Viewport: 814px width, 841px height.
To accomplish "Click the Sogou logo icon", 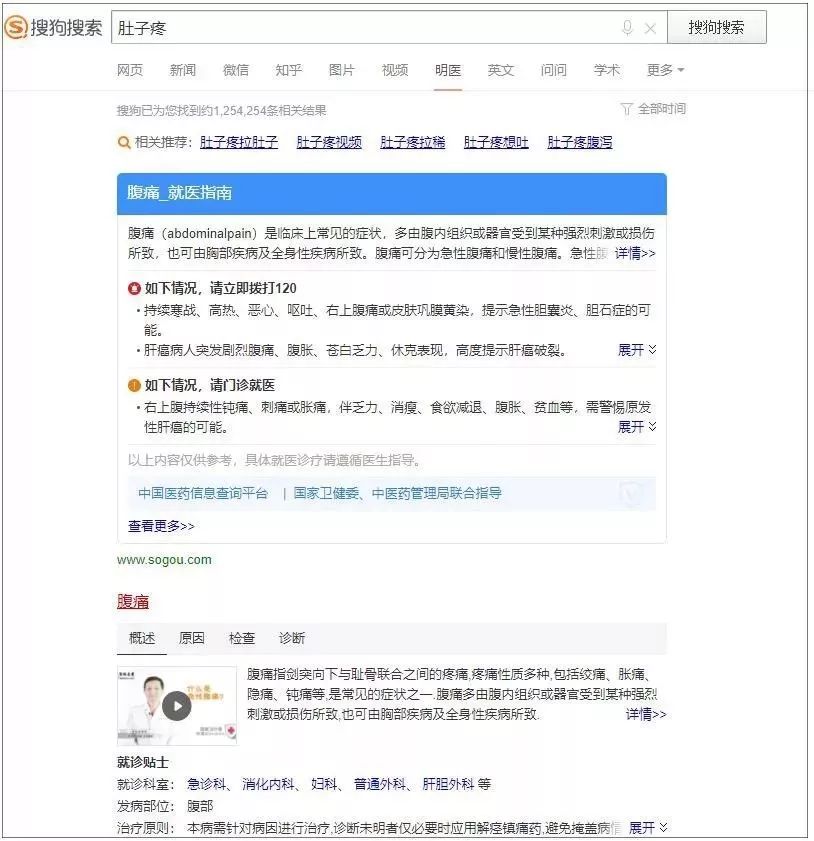I will point(18,27).
